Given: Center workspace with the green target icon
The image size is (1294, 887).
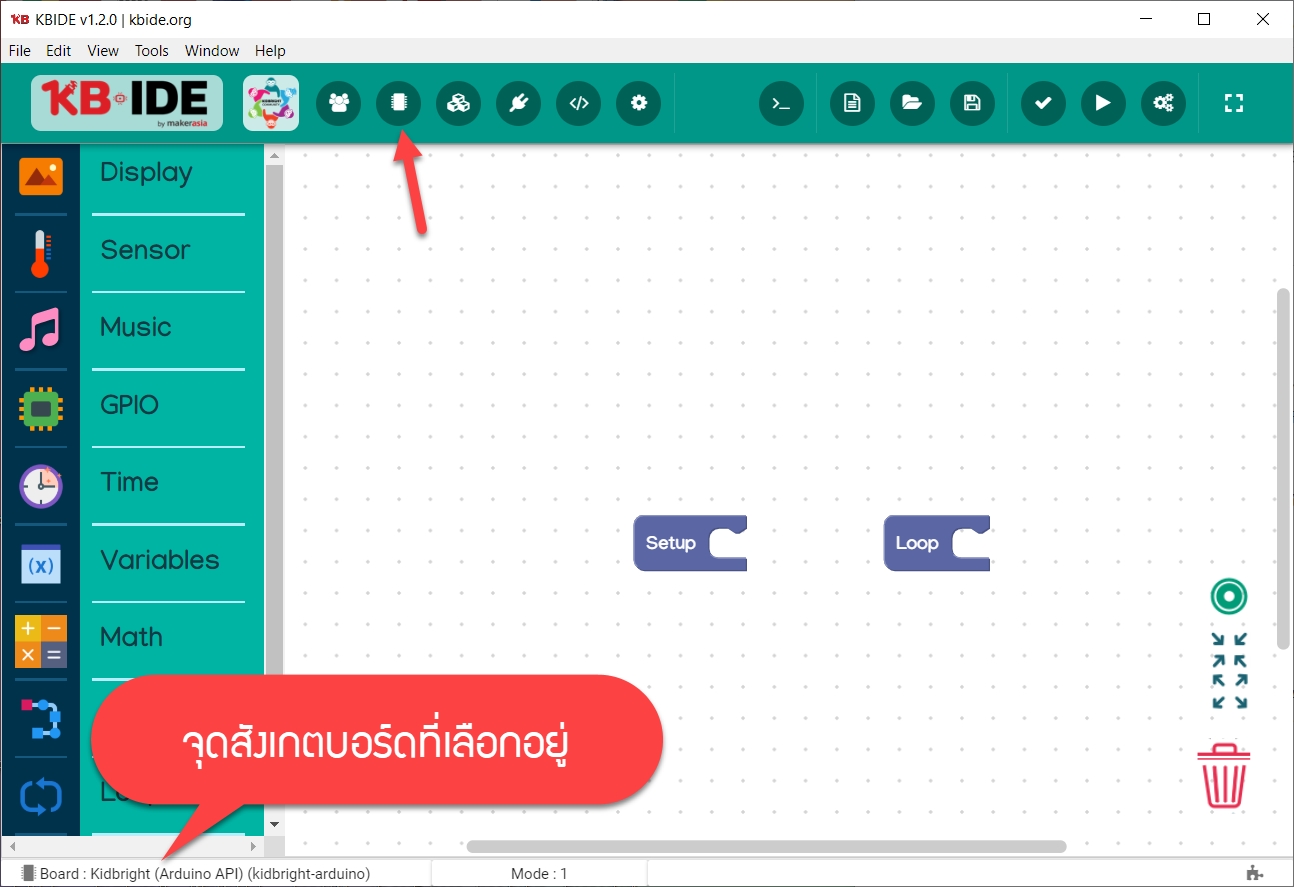Looking at the screenshot, I should coord(1229,597).
